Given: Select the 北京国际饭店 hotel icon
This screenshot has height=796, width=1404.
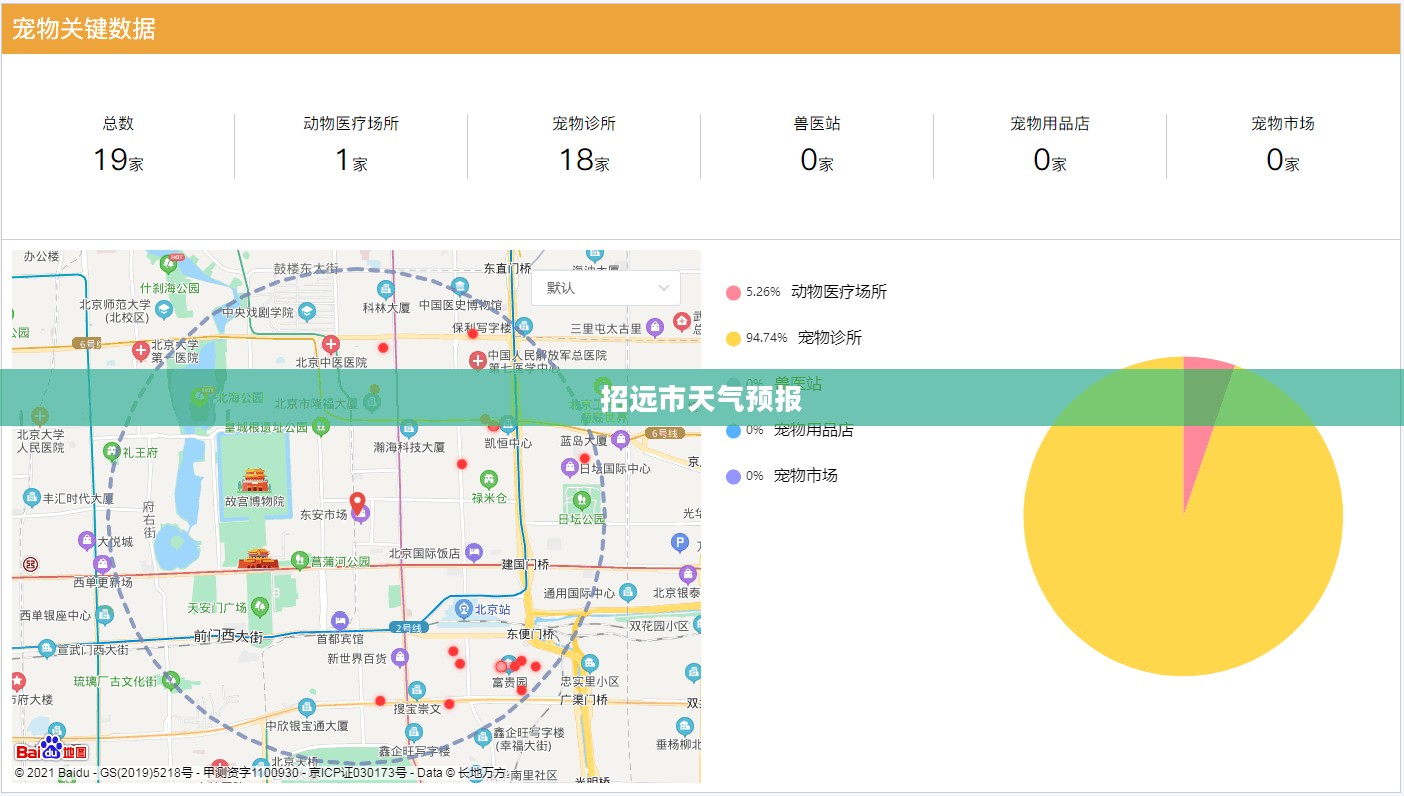Looking at the screenshot, I should coord(474,552).
